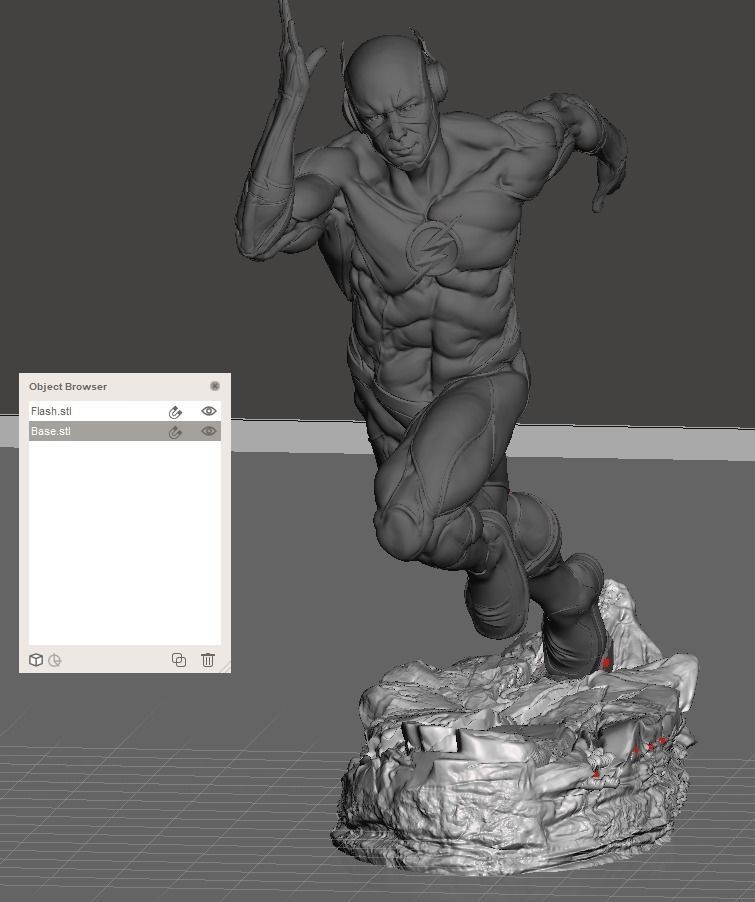Duplicate the selected object
The height and width of the screenshot is (902, 755).
179,660
